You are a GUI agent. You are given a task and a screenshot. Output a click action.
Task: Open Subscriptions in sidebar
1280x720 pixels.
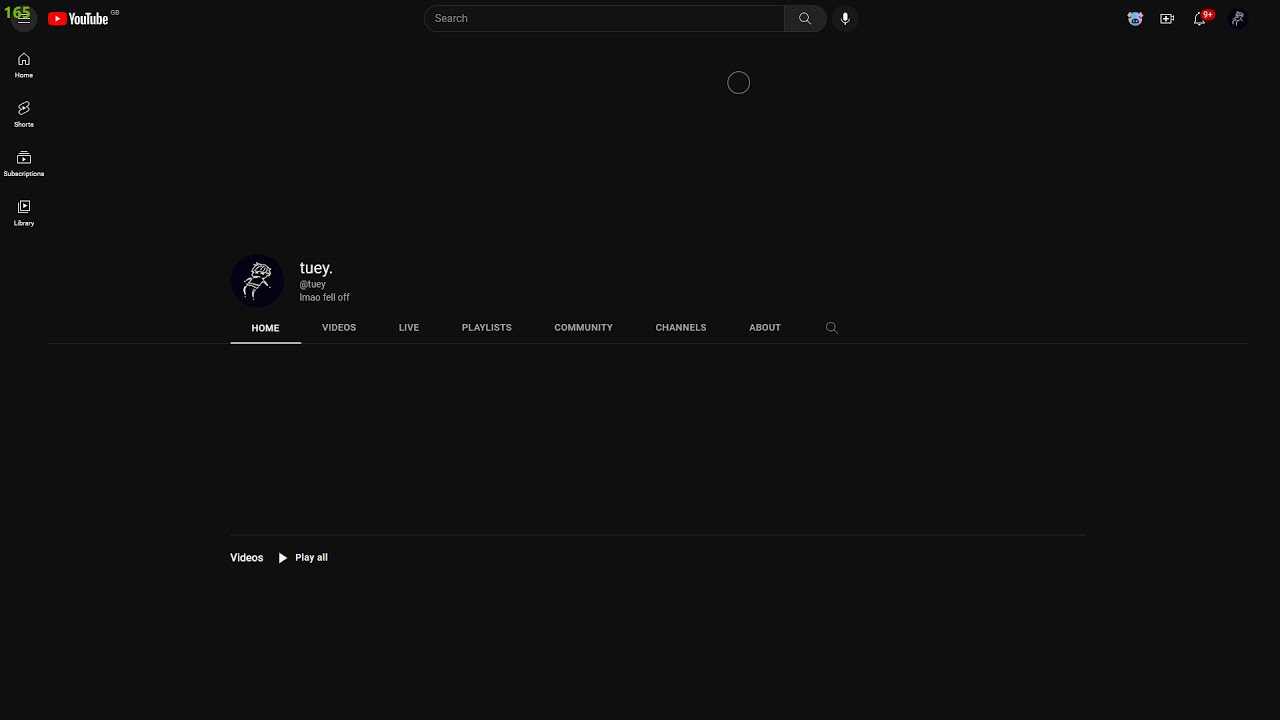(24, 163)
